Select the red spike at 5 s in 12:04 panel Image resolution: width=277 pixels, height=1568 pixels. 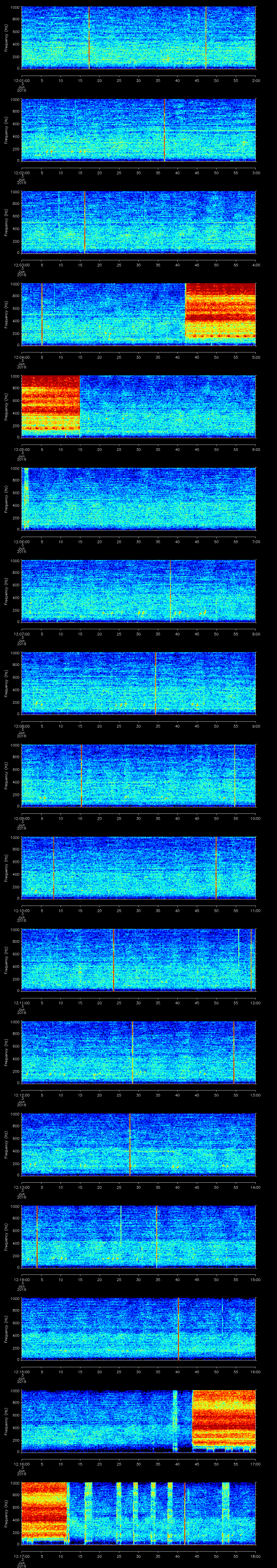click(x=41, y=314)
